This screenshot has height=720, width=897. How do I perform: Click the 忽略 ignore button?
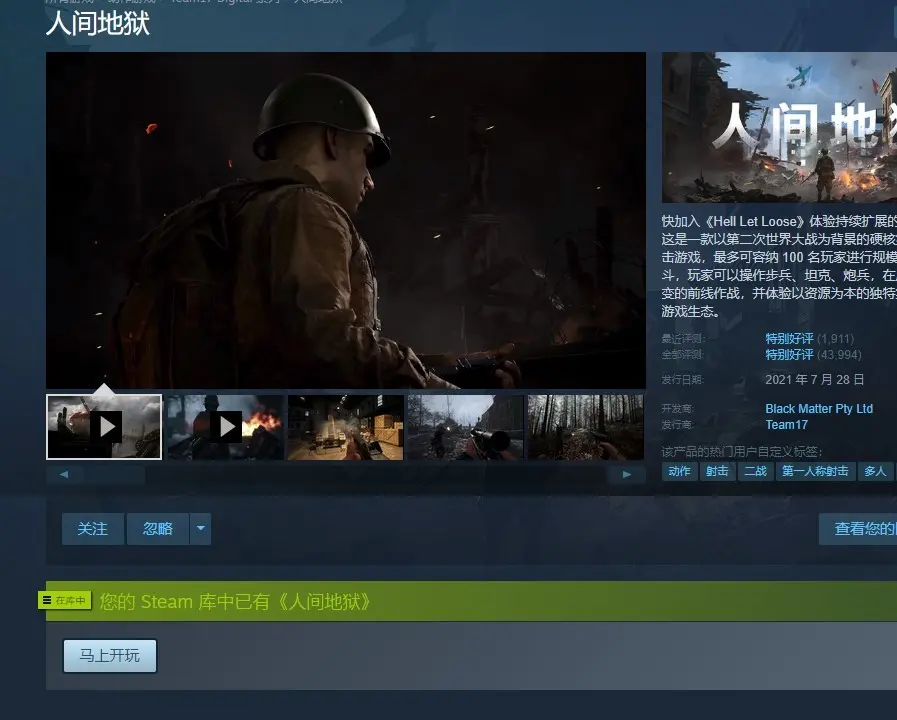tap(158, 528)
